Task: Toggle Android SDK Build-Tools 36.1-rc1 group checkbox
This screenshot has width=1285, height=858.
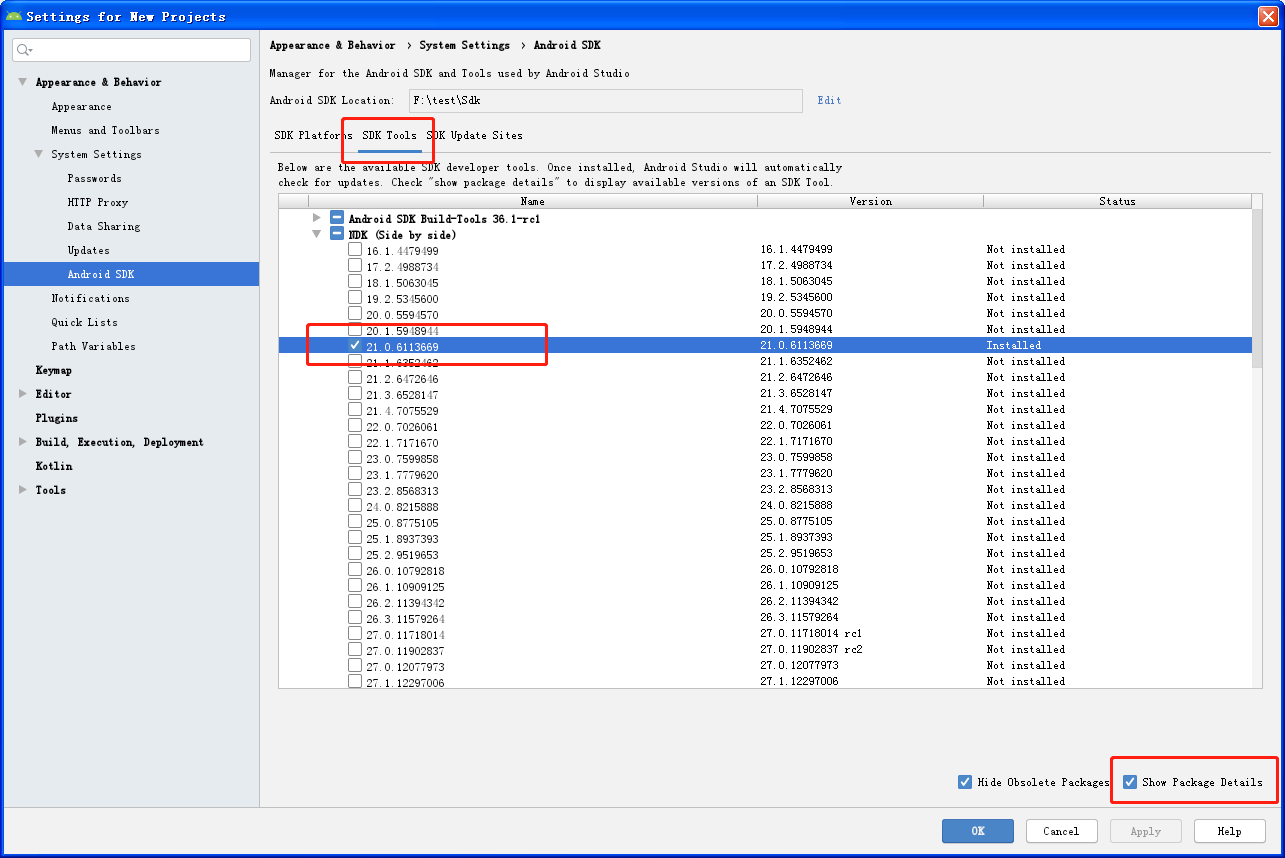Action: 337,218
